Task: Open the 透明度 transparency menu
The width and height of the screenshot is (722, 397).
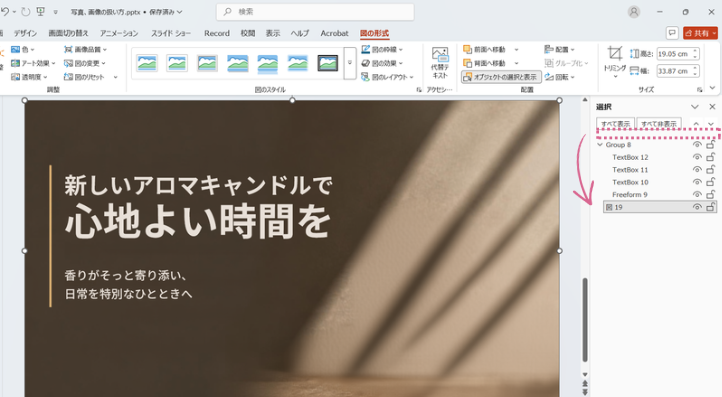Action: pos(29,77)
